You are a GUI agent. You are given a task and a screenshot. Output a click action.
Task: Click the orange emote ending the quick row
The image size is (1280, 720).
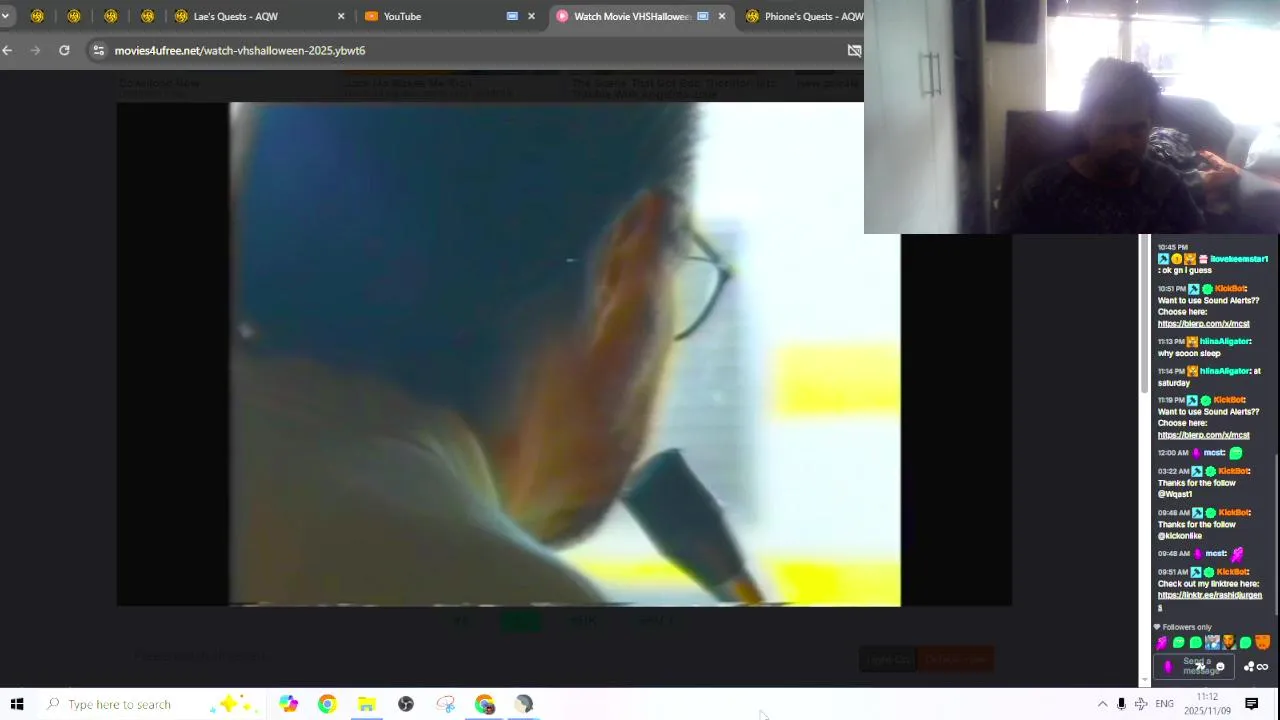[x=1263, y=643]
